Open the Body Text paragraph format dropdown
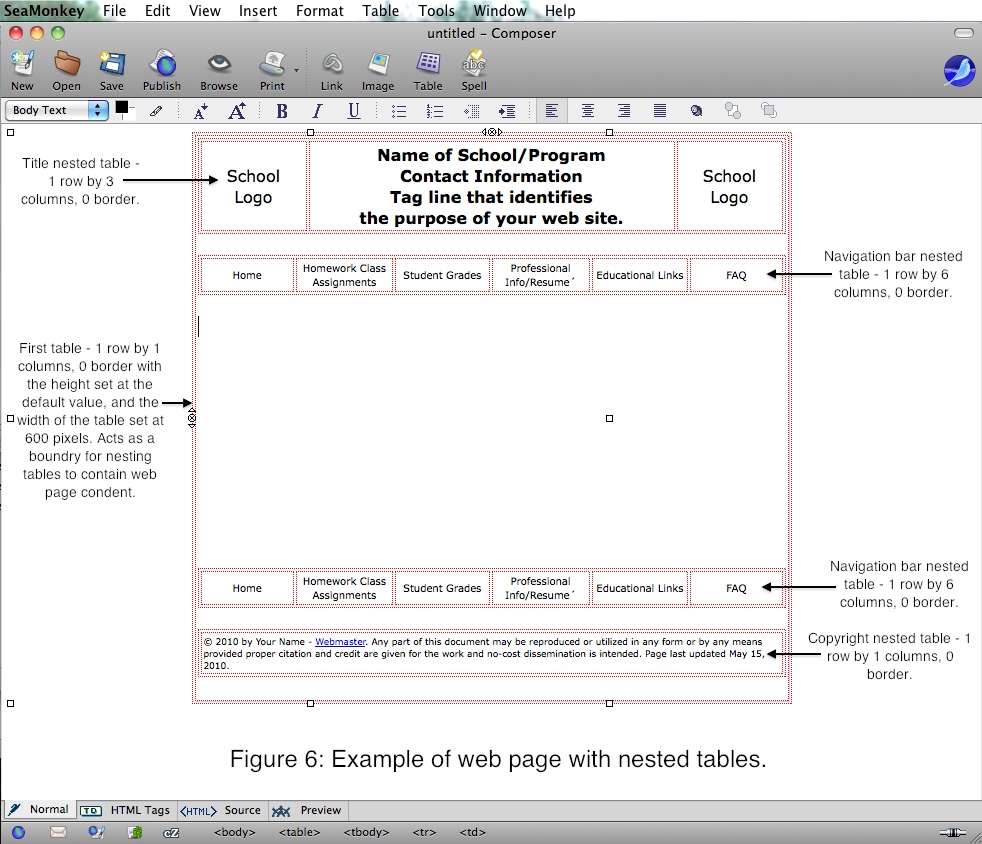 57,111
